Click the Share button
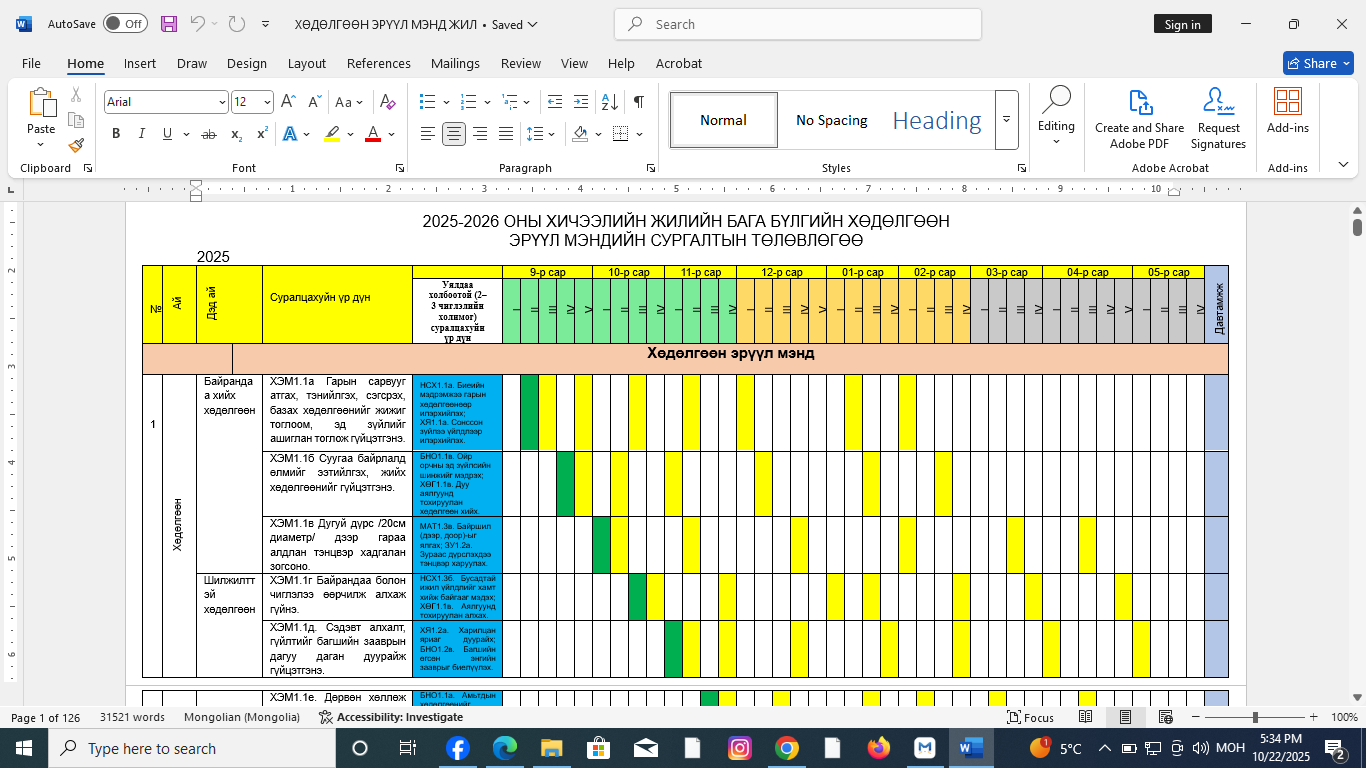The width and height of the screenshot is (1366, 768). 1317,63
